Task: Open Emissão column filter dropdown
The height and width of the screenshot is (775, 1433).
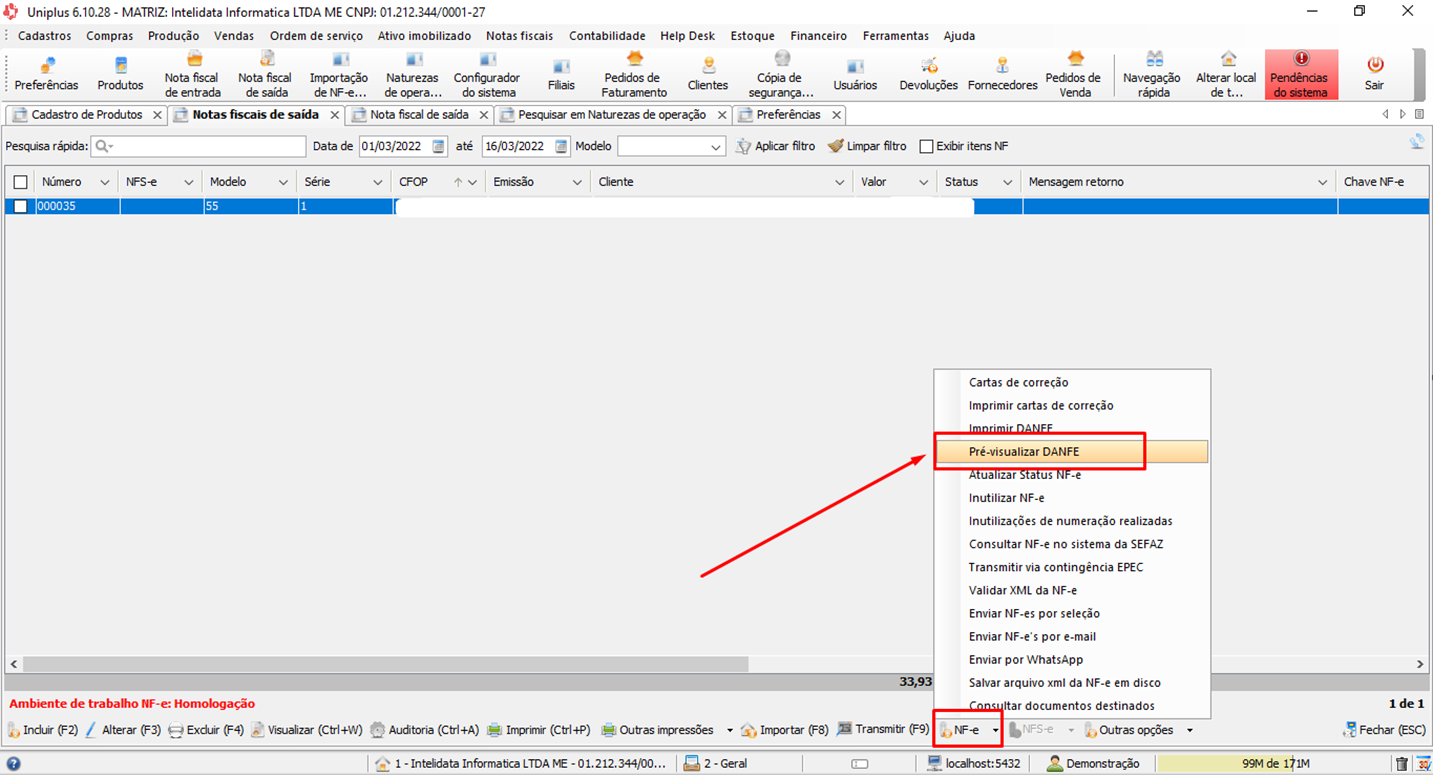Action: (x=577, y=182)
